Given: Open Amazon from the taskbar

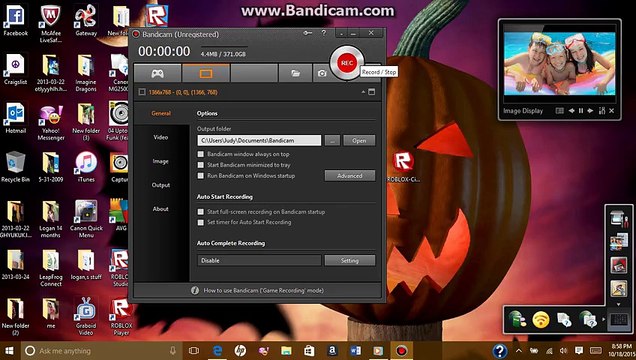Looking at the screenshot, I should point(332,351).
